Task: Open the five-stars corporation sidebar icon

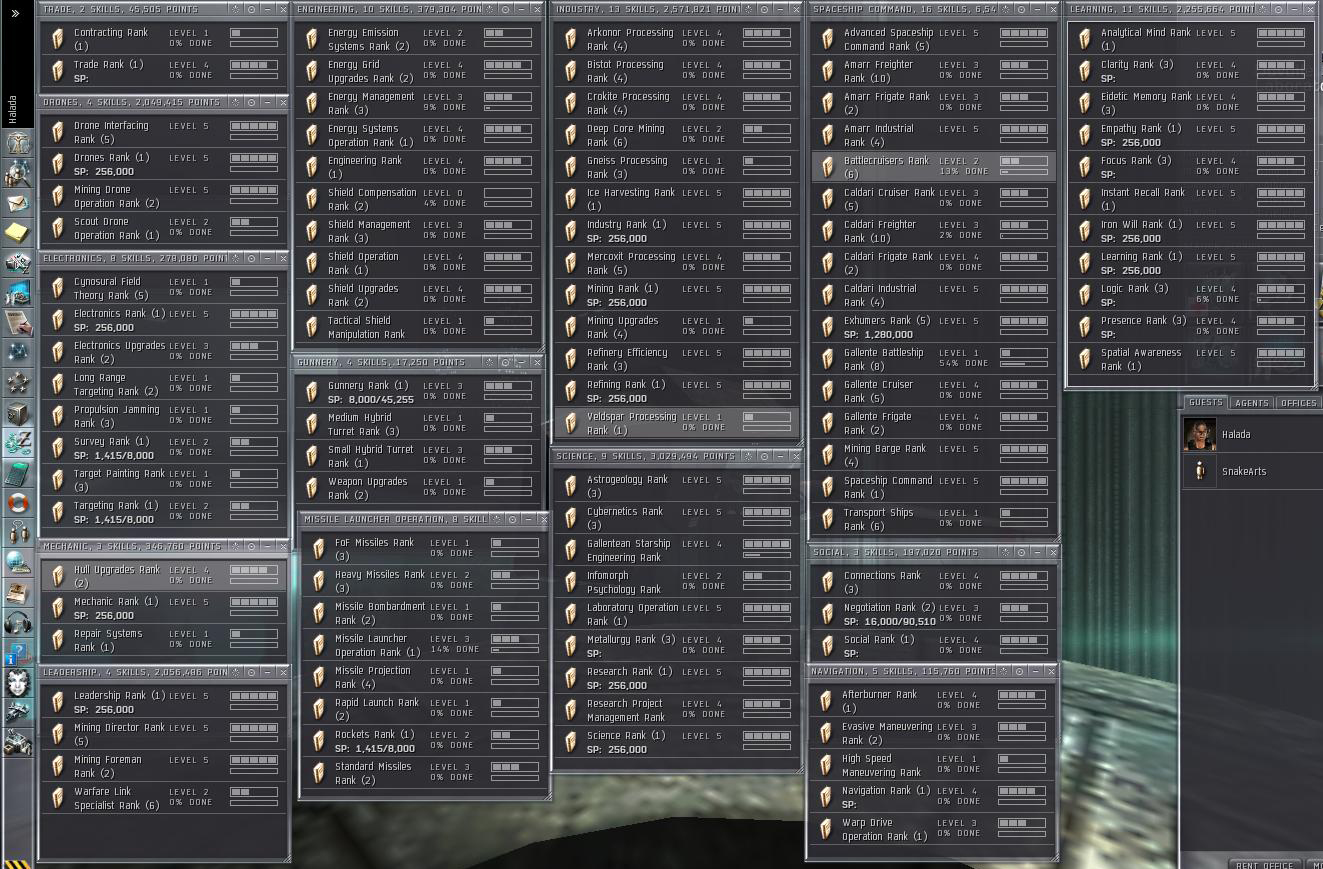Action: pos(18,383)
